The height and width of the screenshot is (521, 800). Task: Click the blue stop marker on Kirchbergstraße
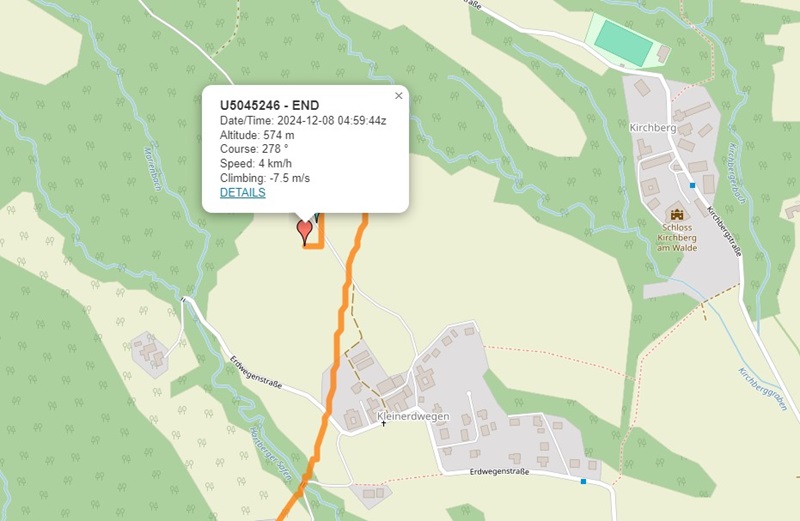tap(692, 185)
